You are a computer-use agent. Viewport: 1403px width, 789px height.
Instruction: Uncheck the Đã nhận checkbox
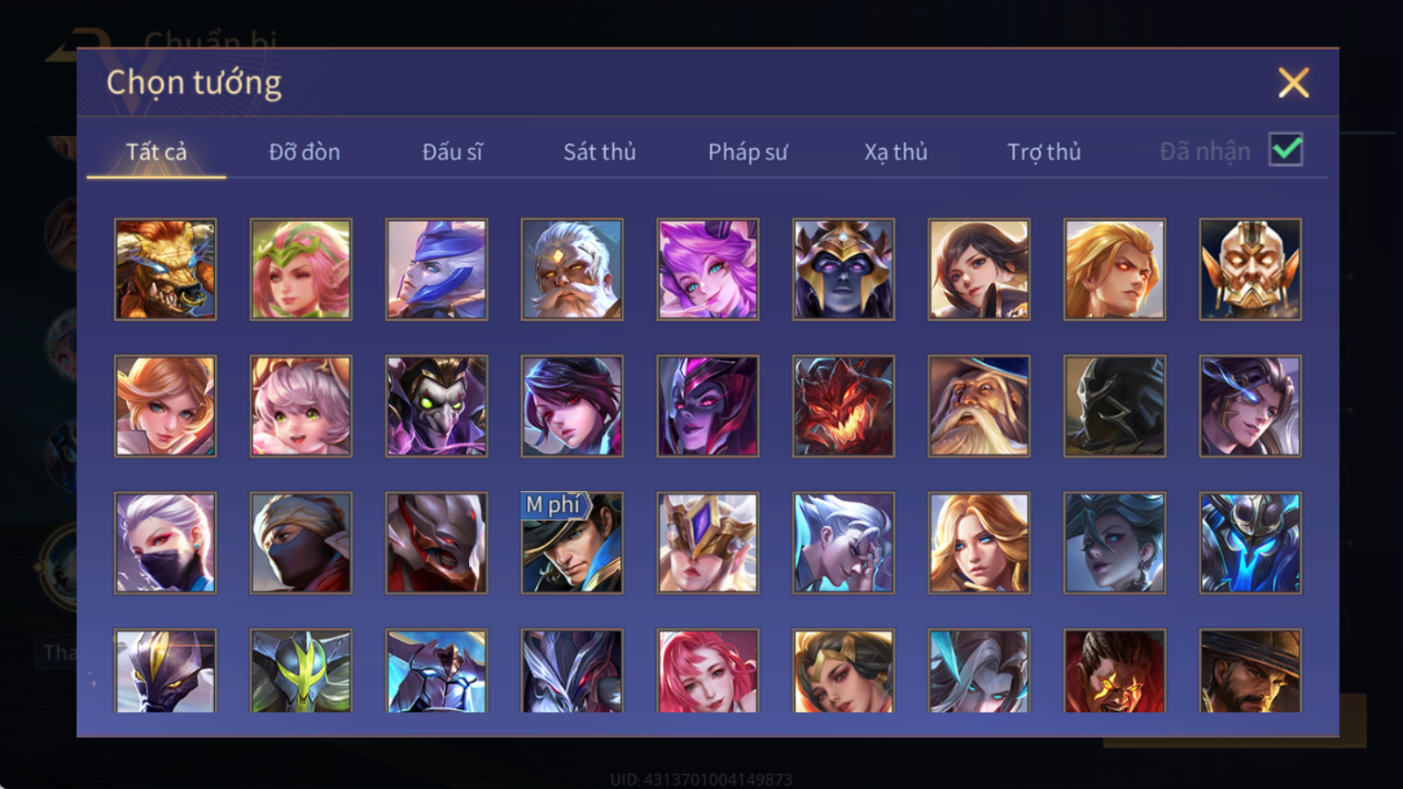click(x=1286, y=150)
